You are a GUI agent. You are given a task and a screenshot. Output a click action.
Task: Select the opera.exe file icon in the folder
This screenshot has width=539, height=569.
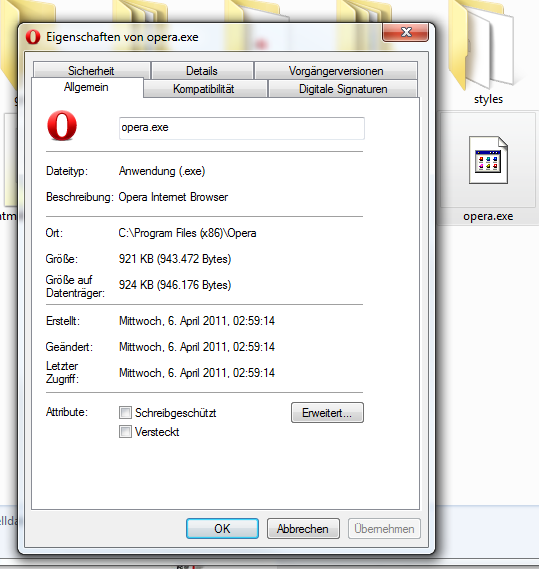[x=488, y=160]
